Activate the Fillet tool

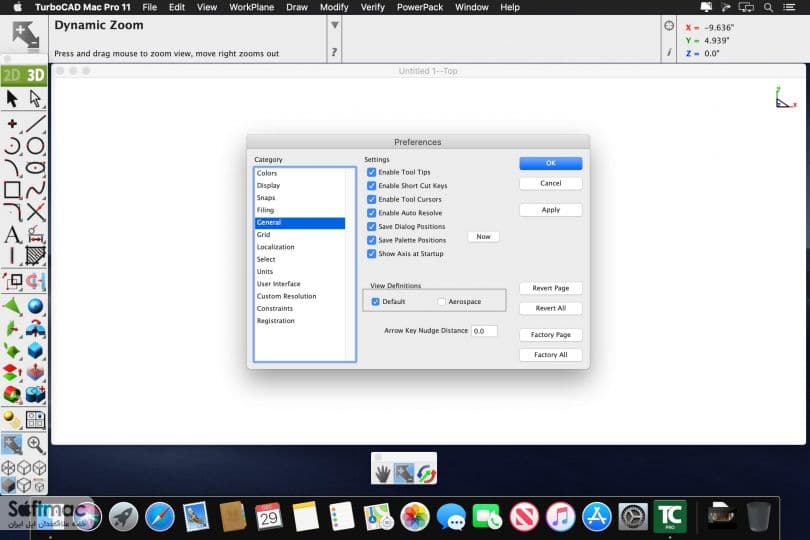tap(12, 212)
